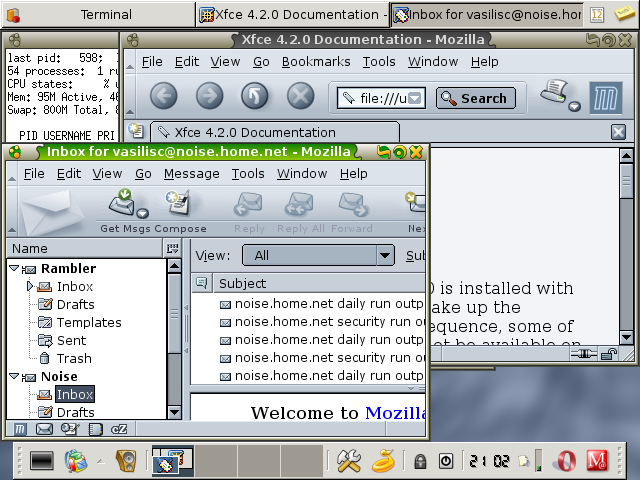The width and height of the screenshot is (640, 480).
Task: Open new tab icon beside documentation tab
Action: [x=136, y=131]
